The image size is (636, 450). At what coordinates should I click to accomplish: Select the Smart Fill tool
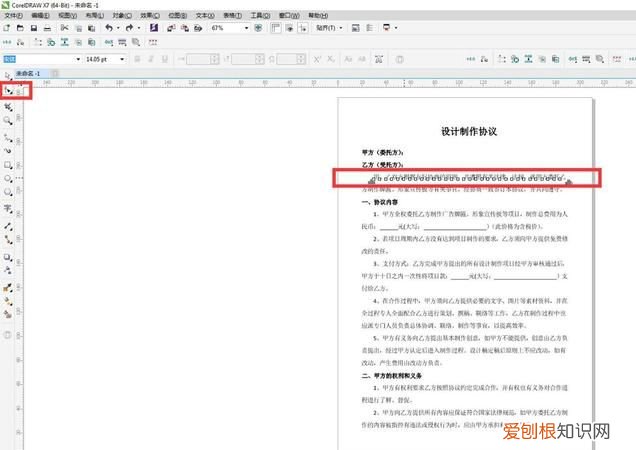coord(8,314)
